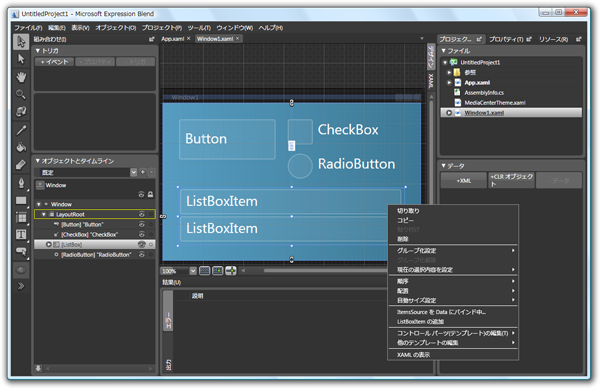600x389 pixels.
Task: Select the Direct Selection tool
Action: point(21,59)
